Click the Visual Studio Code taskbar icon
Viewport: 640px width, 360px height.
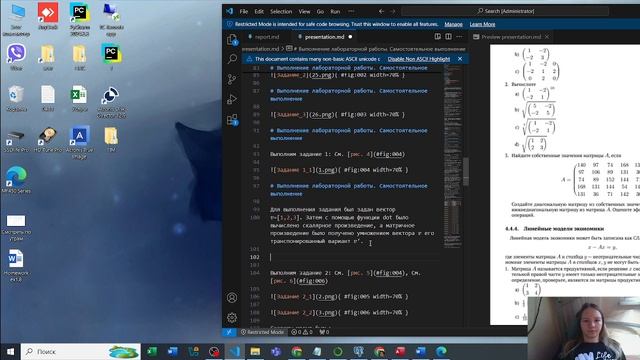tap(234, 351)
